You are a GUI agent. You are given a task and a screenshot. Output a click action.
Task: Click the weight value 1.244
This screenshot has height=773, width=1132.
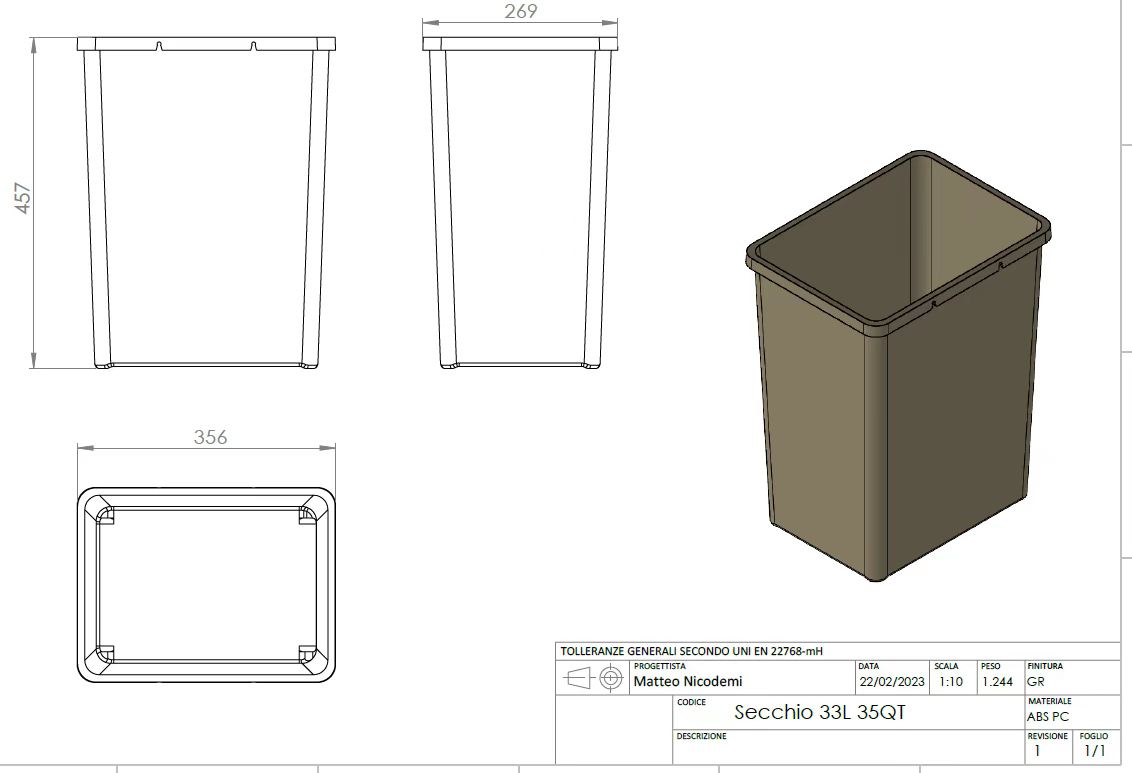point(997,682)
